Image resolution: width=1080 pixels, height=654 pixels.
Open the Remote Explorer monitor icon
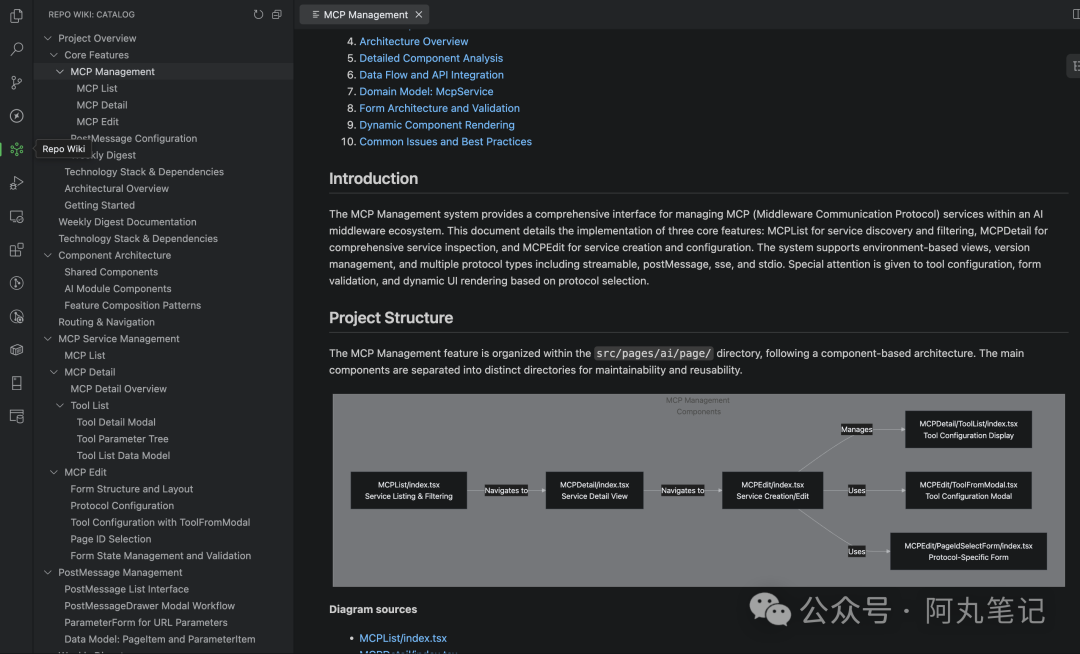tap(17, 216)
